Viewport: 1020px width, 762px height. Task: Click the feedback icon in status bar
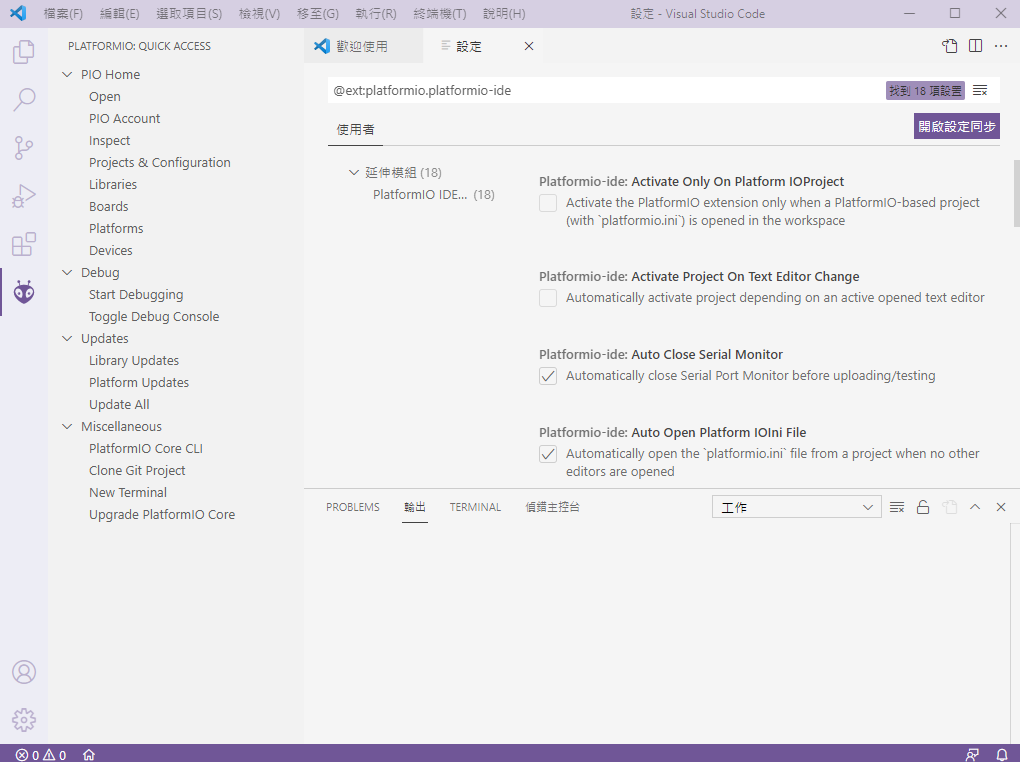[972, 755]
